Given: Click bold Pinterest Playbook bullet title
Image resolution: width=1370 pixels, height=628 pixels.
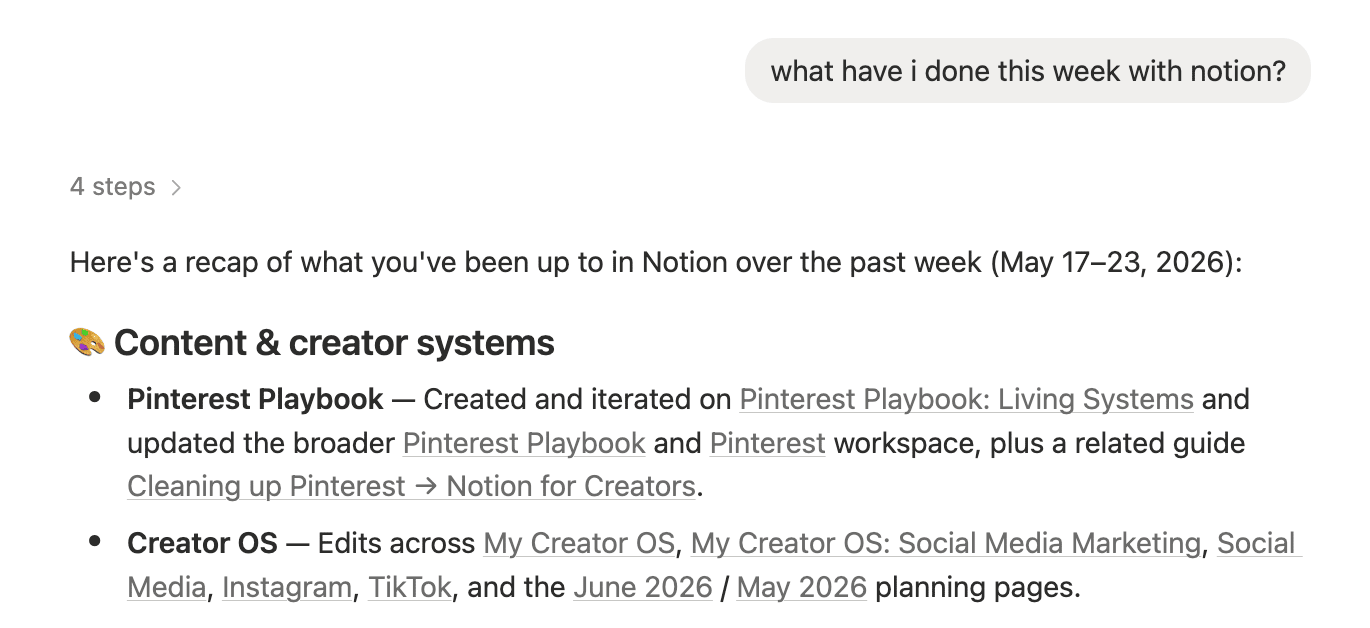Looking at the screenshot, I should click(255, 399).
